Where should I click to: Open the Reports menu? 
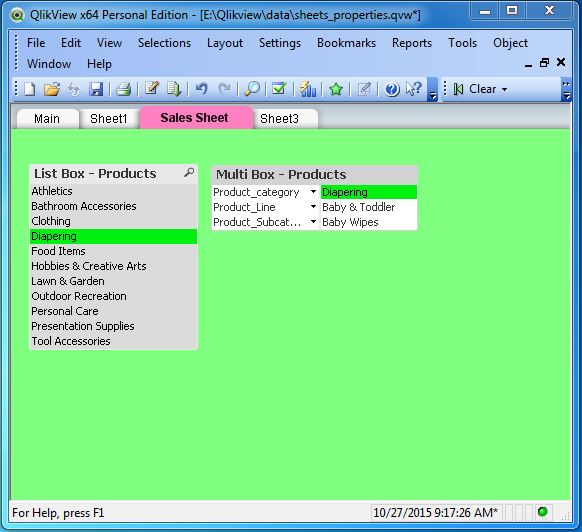pyautogui.click(x=412, y=43)
